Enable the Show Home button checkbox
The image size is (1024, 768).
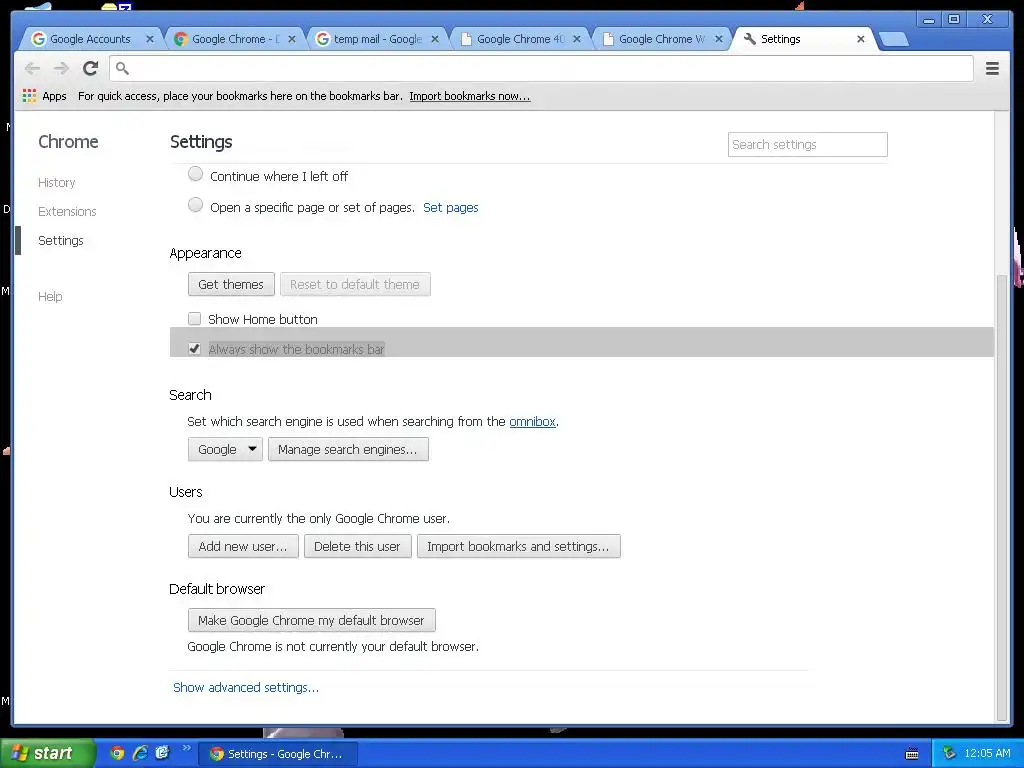click(195, 319)
